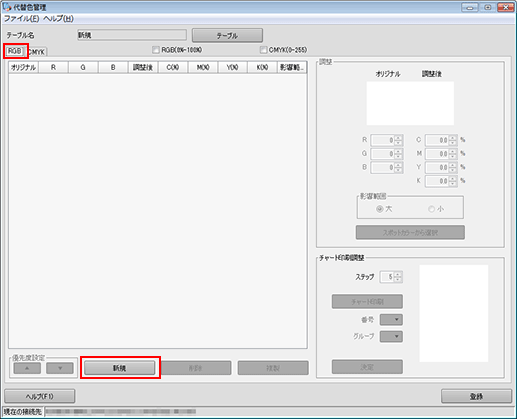Click the オリジナル/調整後 color preview swatch
The width and height of the screenshot is (517, 419).
[410, 103]
